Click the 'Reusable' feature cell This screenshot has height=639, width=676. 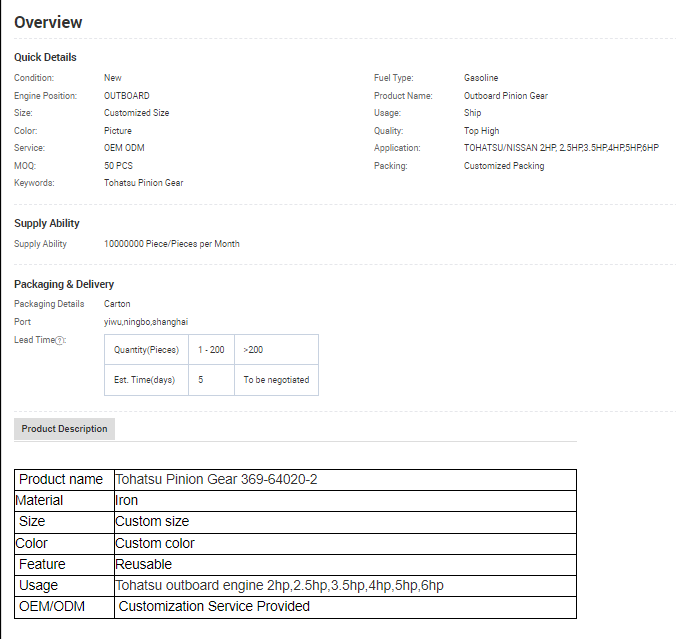(x=144, y=564)
